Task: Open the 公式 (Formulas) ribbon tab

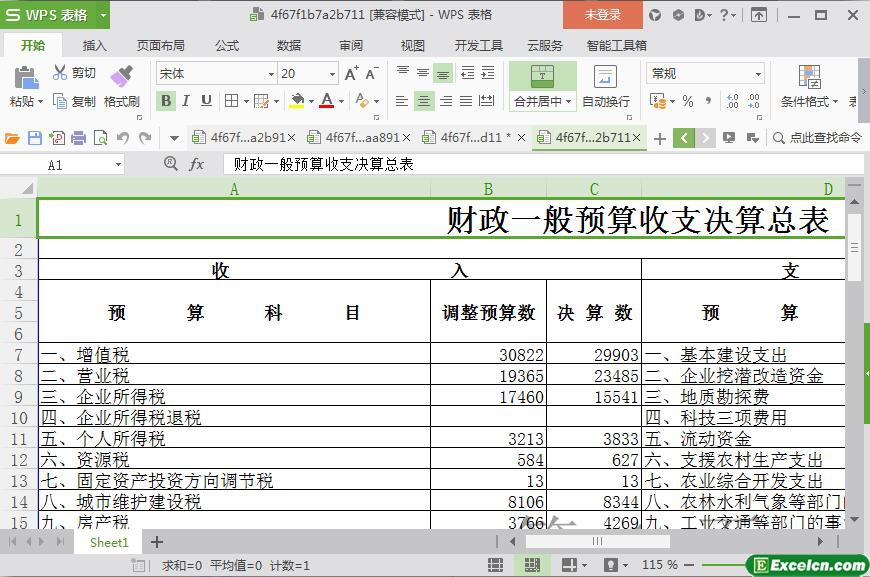Action: (227, 45)
